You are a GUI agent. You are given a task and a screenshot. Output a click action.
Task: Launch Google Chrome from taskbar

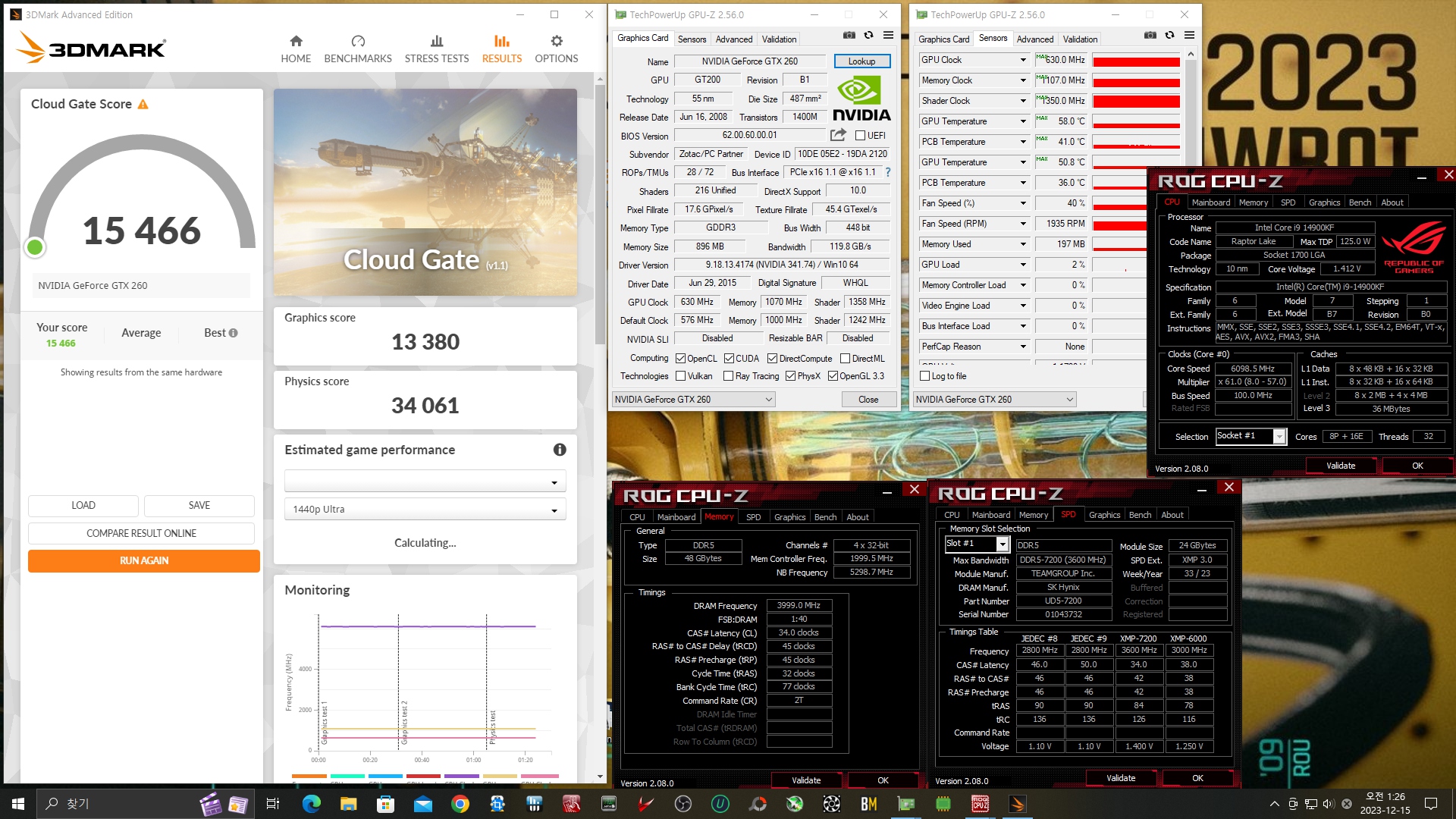(x=460, y=804)
